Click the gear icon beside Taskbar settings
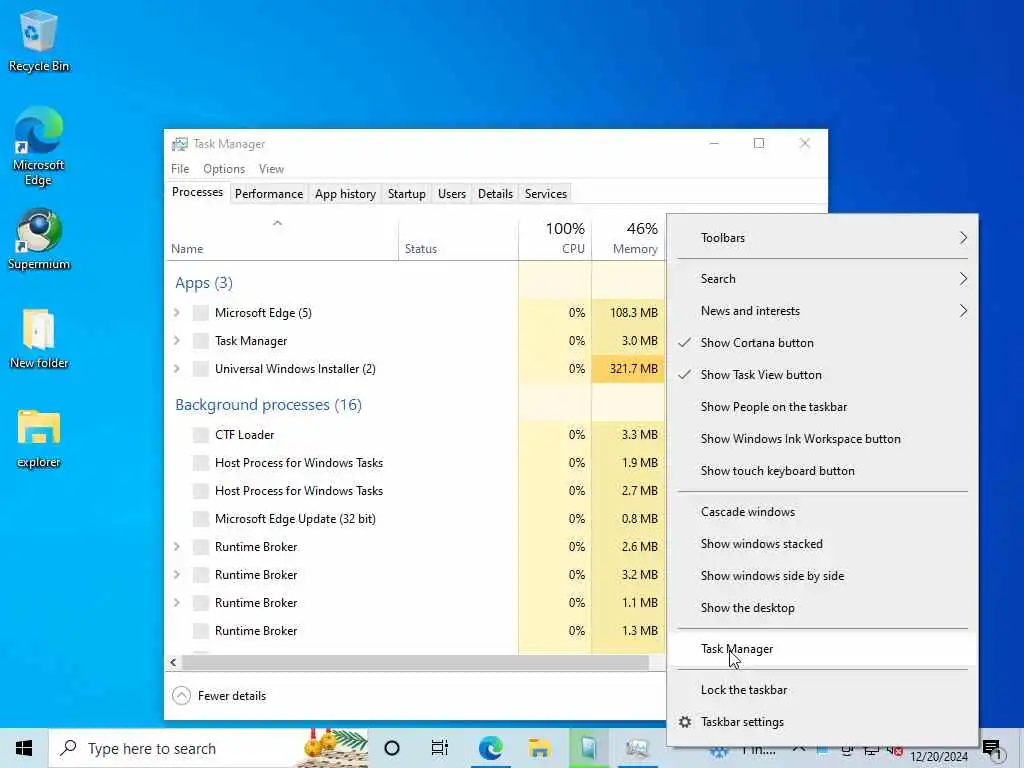Image resolution: width=1024 pixels, height=768 pixels. pyautogui.click(x=684, y=722)
